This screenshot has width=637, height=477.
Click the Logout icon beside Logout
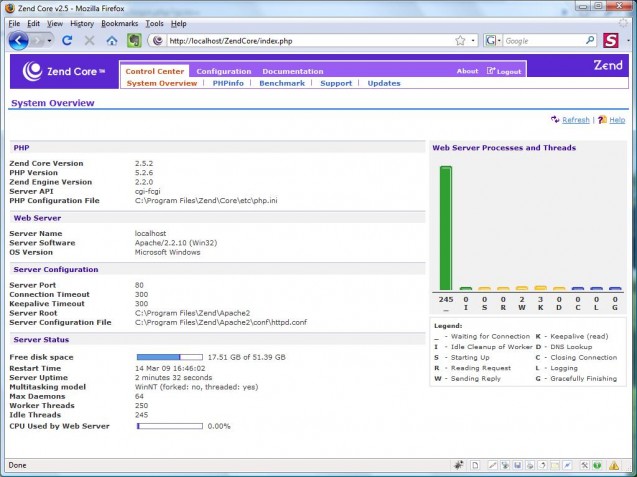pyautogui.click(x=491, y=71)
